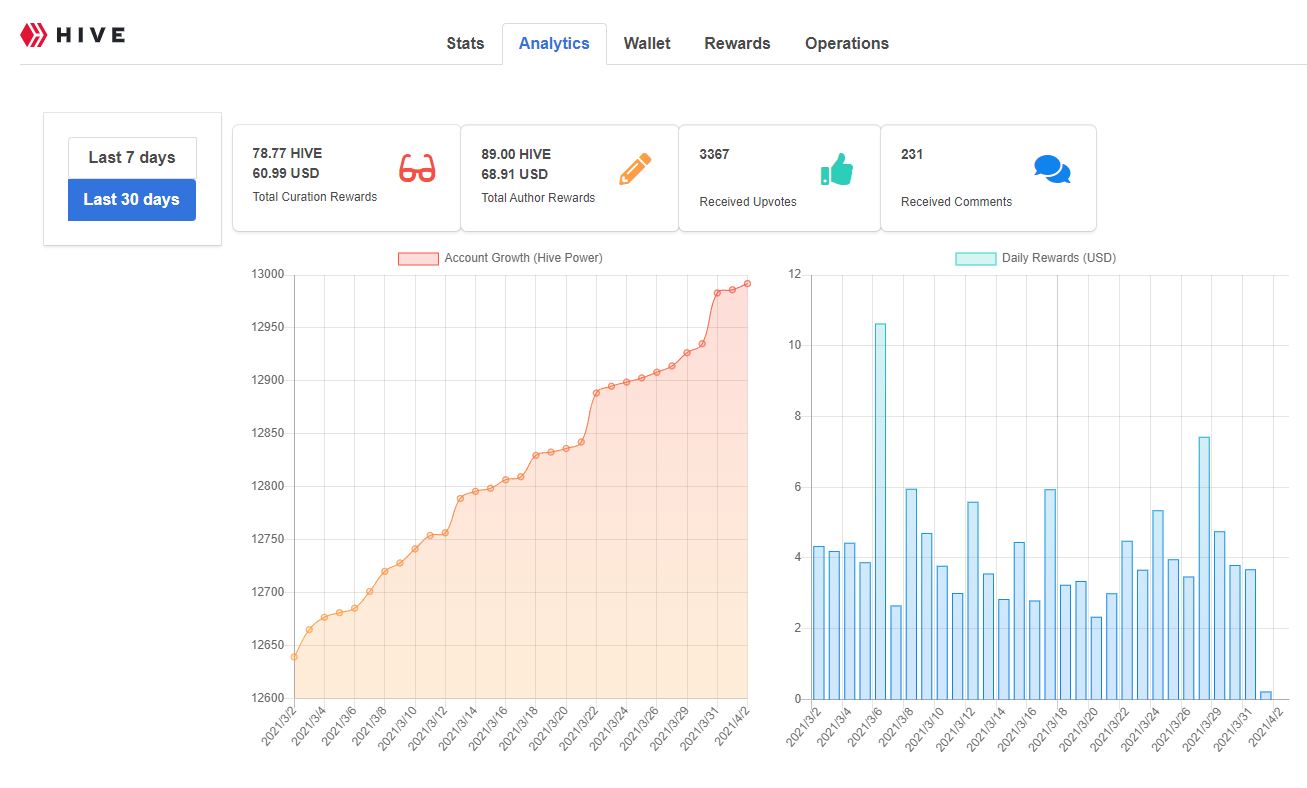Click the Hive logo icon
This screenshot has height=788, width=1307.
point(34,36)
